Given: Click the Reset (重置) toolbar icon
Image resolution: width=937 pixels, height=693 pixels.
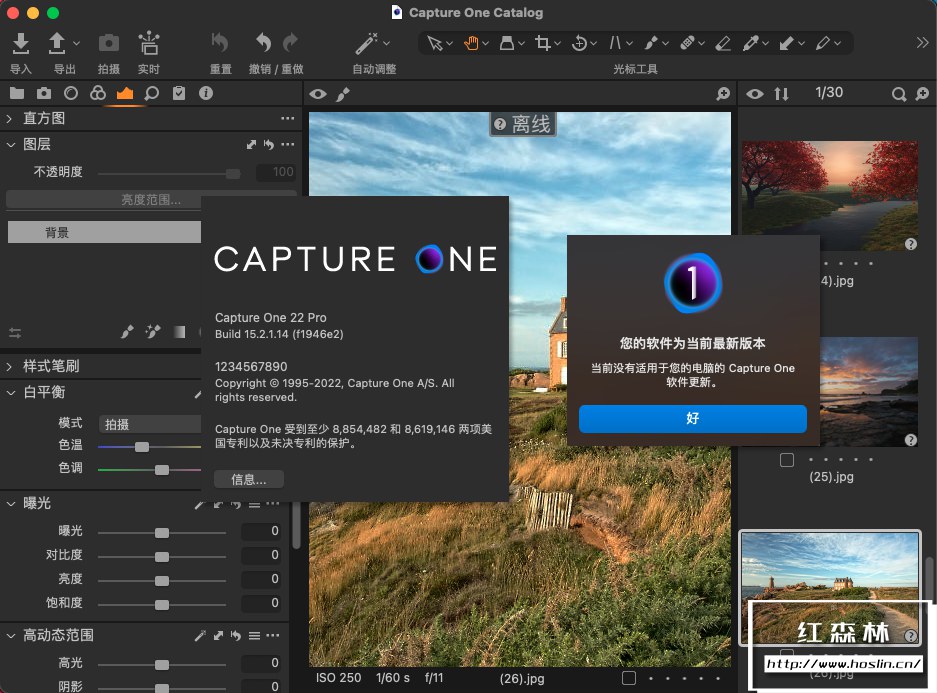Looking at the screenshot, I should [x=220, y=43].
